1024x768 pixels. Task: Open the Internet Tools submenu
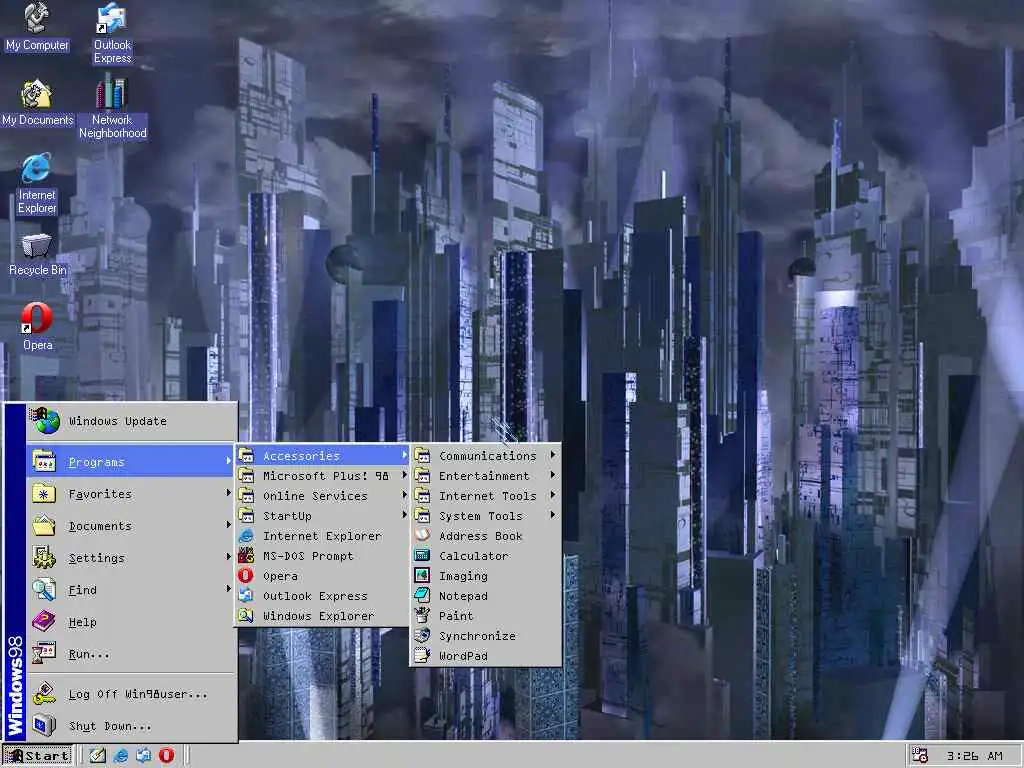[x=485, y=496]
